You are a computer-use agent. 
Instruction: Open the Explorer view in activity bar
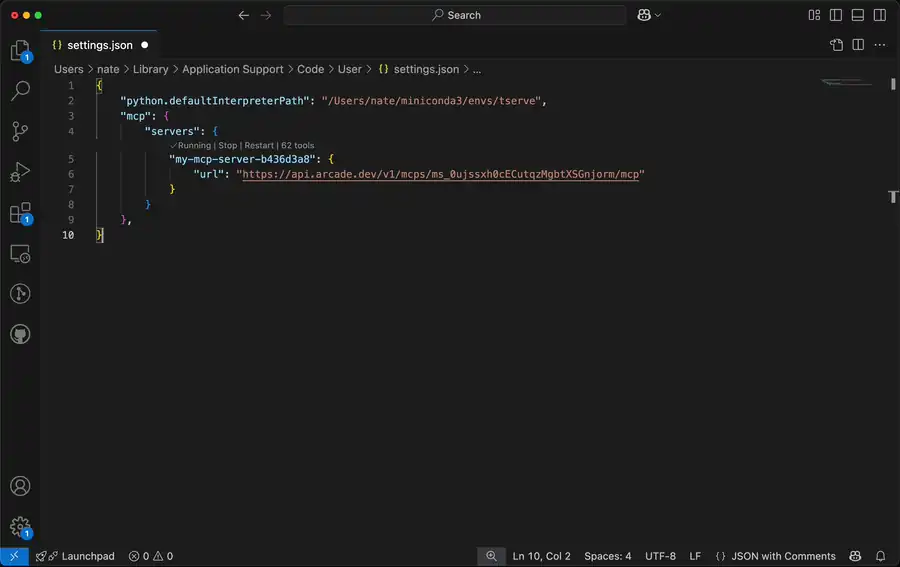[x=20, y=51]
